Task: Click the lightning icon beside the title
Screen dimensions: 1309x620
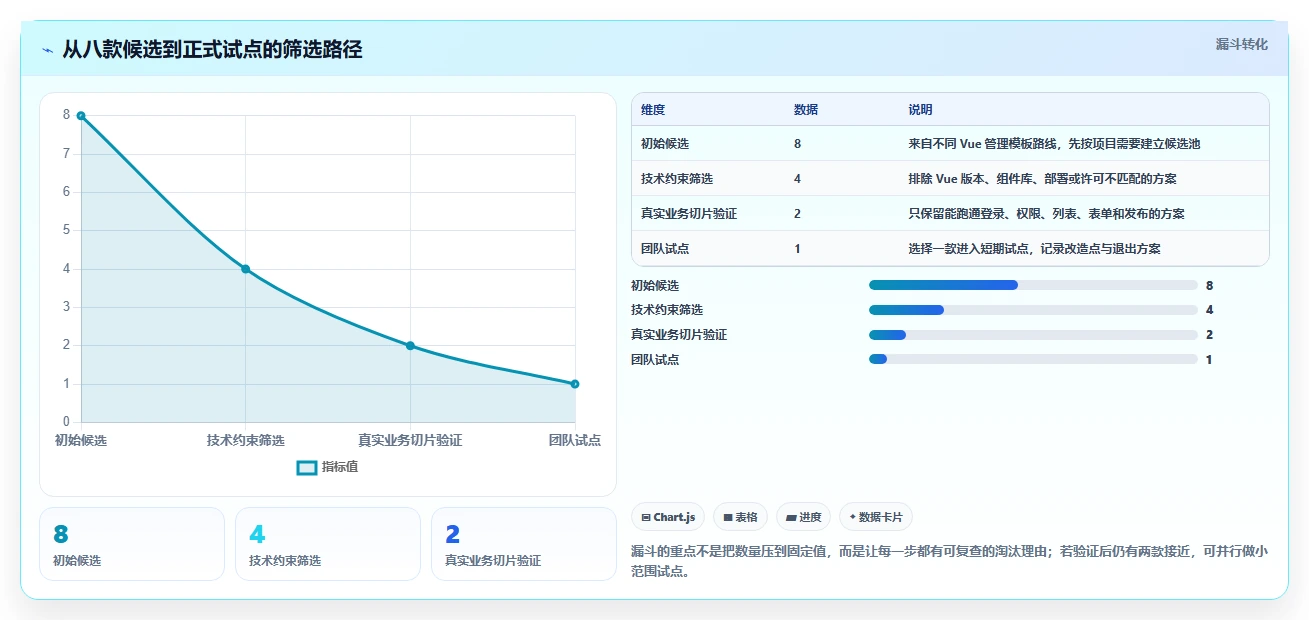Action: pyautogui.click(x=47, y=50)
